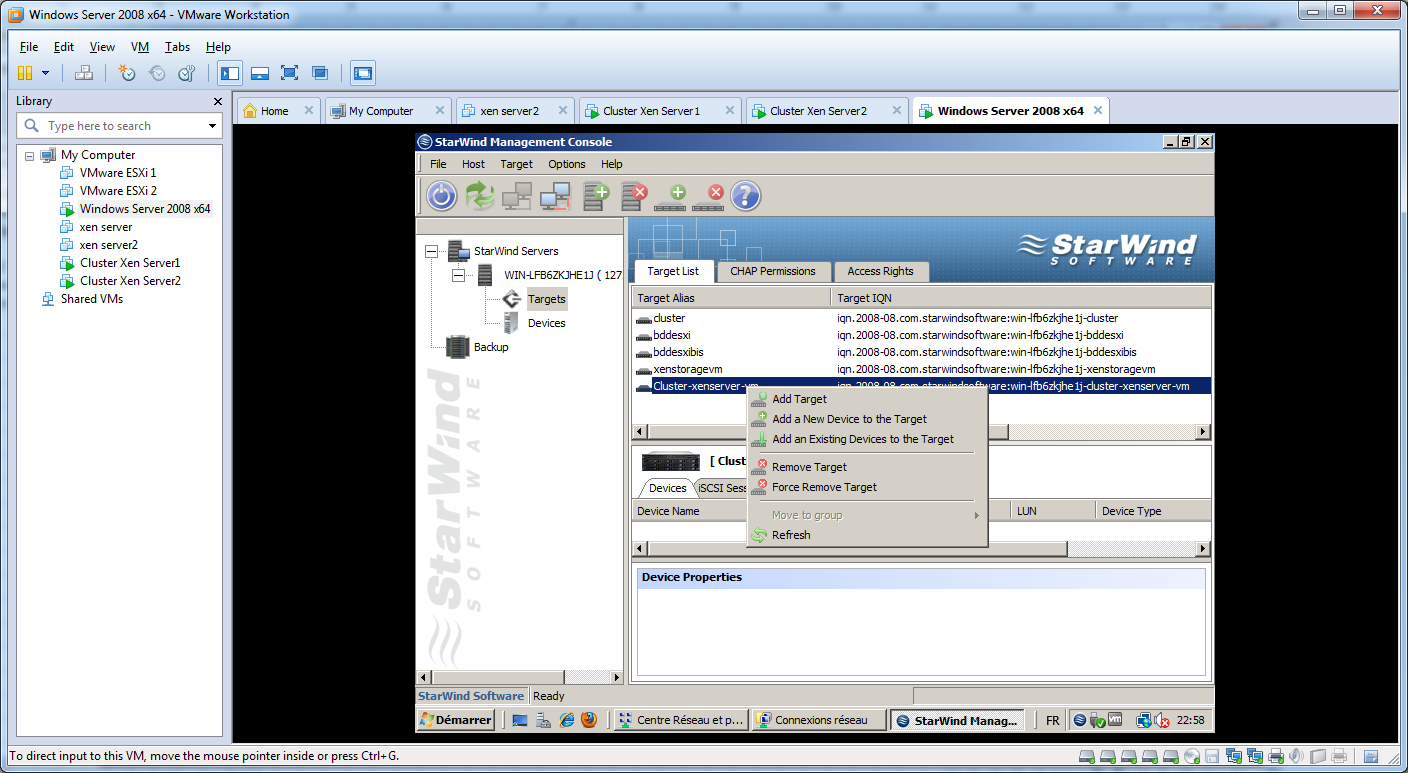
Task: Open the library search dropdown arrow
Action: (212, 126)
